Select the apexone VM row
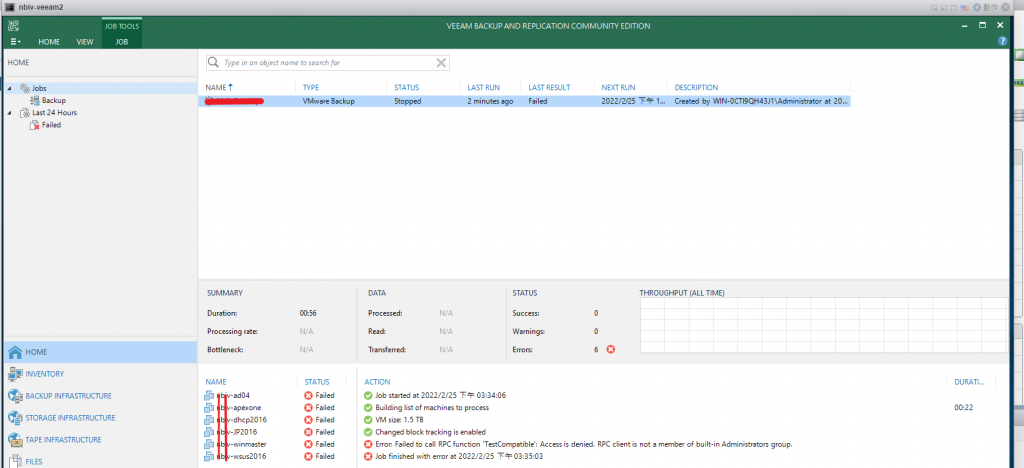 tap(276, 407)
